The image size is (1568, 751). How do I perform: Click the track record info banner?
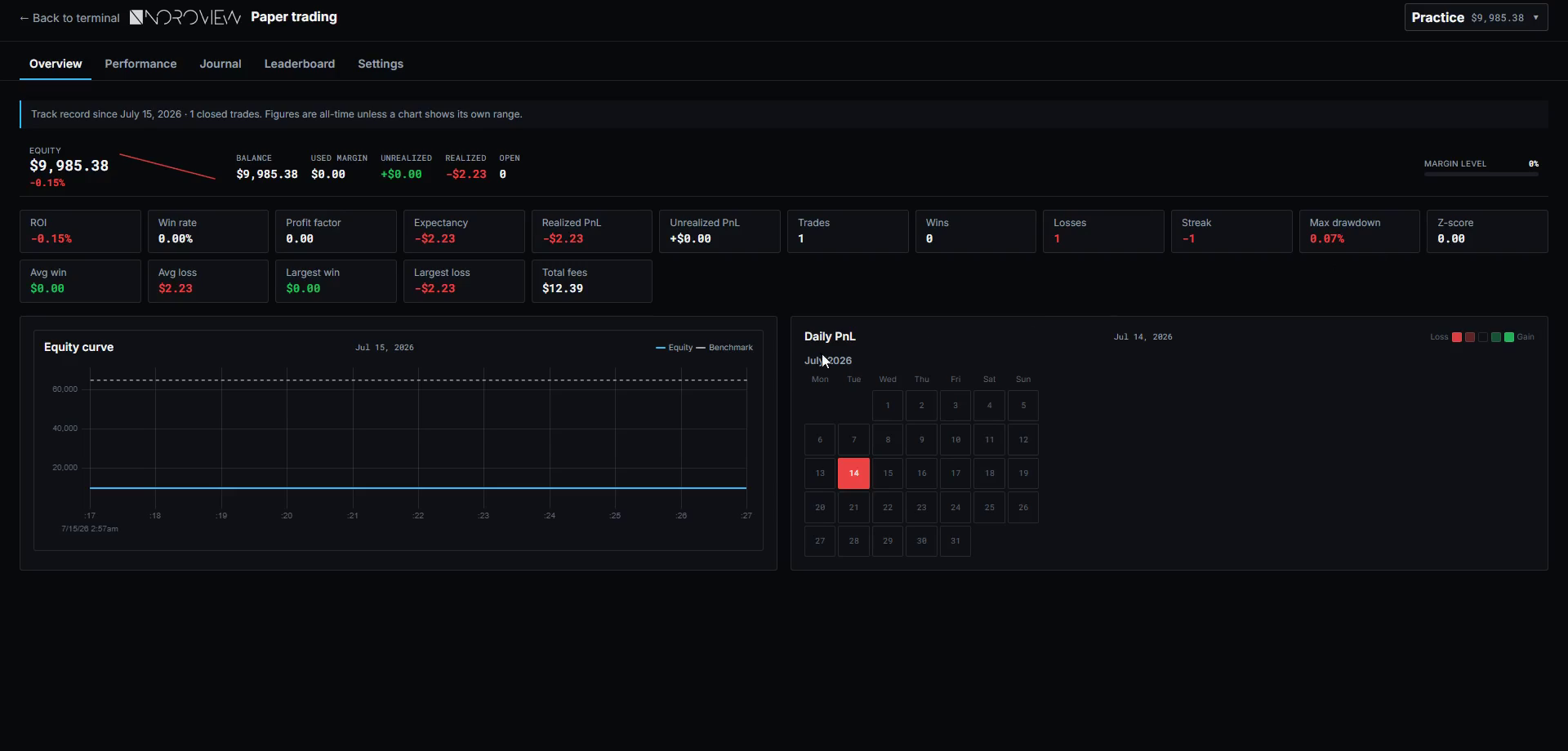coord(784,114)
